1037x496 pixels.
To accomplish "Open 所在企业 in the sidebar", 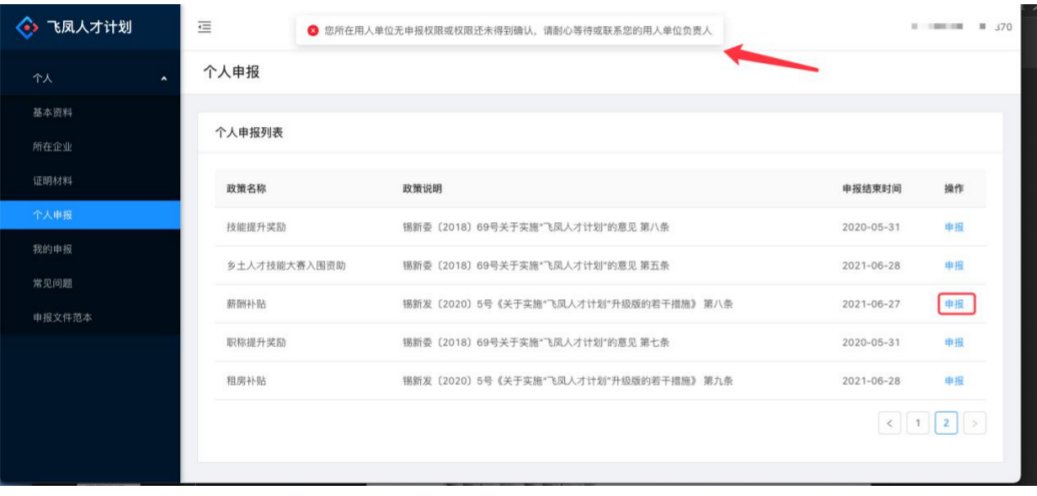I will (53, 147).
